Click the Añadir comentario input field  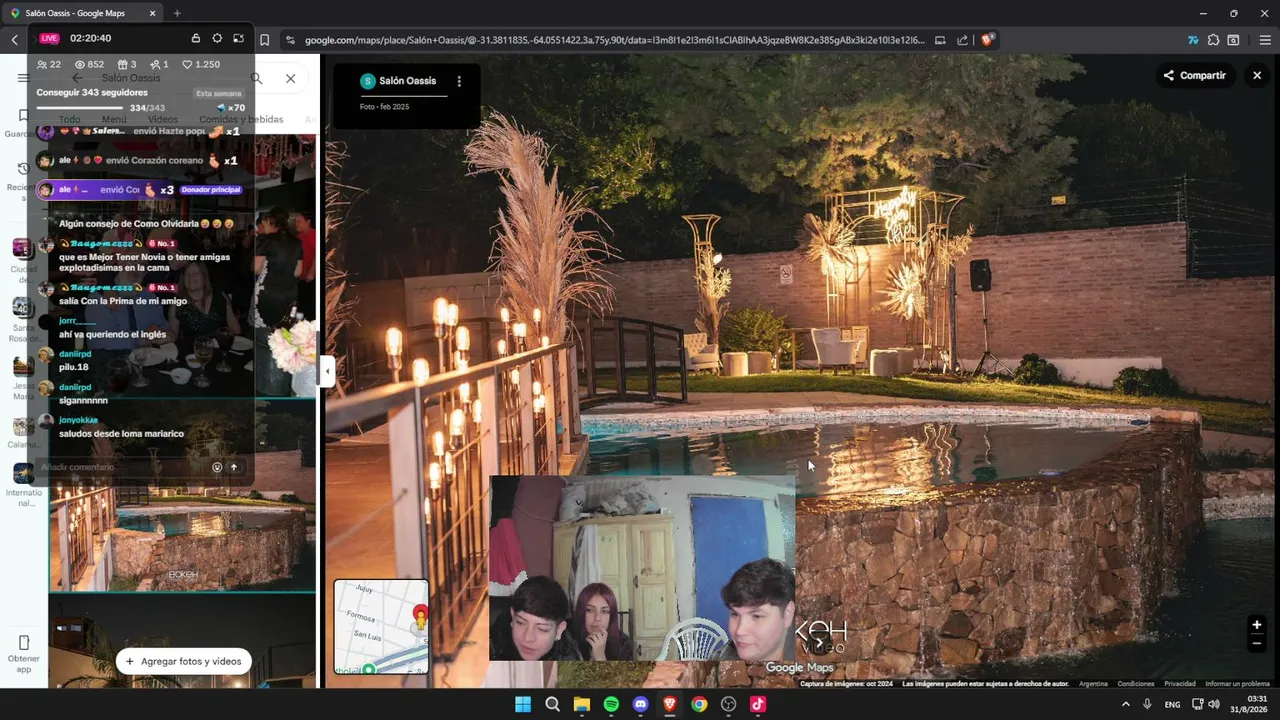[x=123, y=467]
